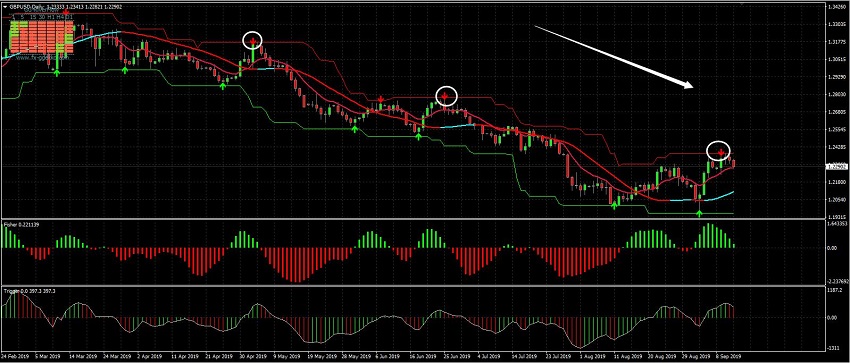
Task: Click green buy arrow in early August 2019
Action: point(614,205)
